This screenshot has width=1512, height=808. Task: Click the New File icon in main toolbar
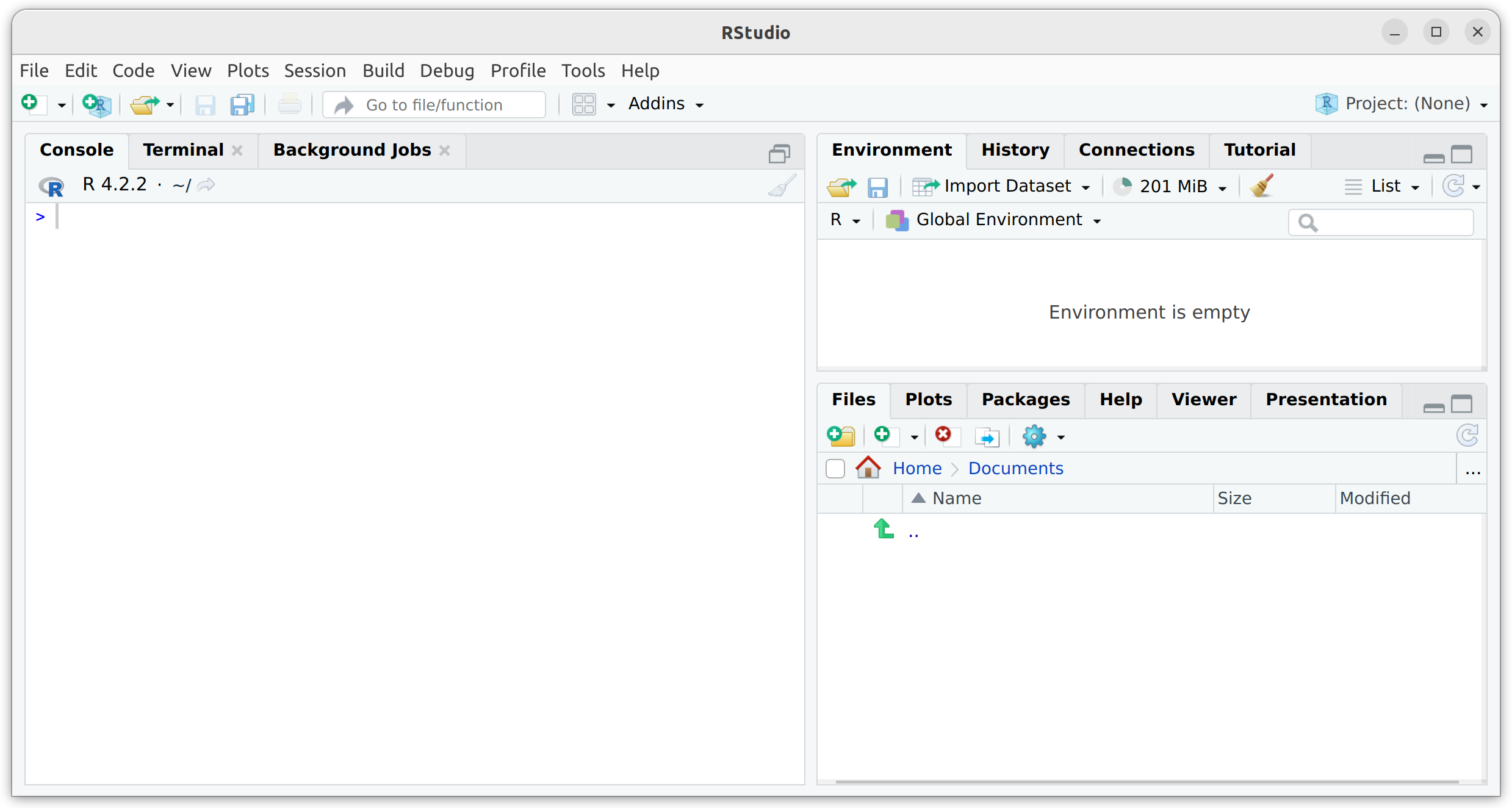coord(34,104)
